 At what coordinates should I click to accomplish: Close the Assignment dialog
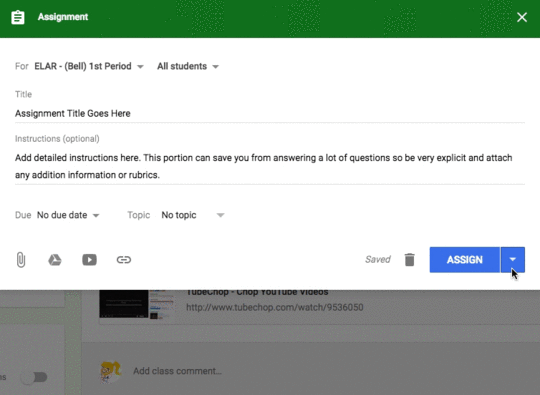point(522,17)
